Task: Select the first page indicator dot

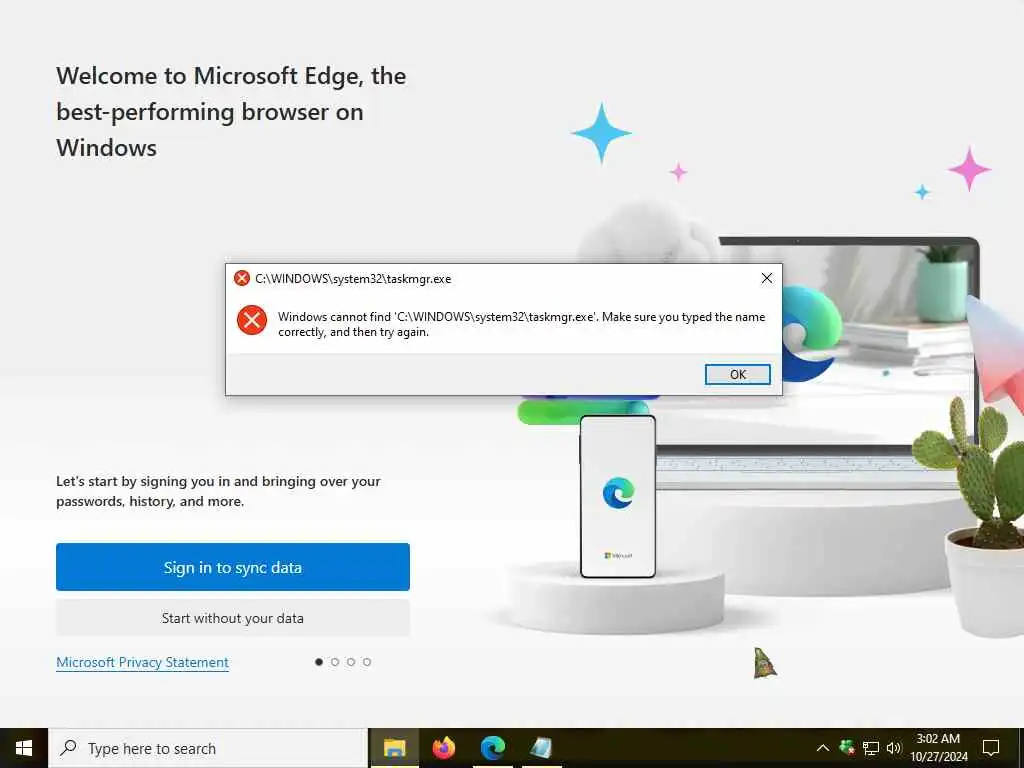Action: 319,662
